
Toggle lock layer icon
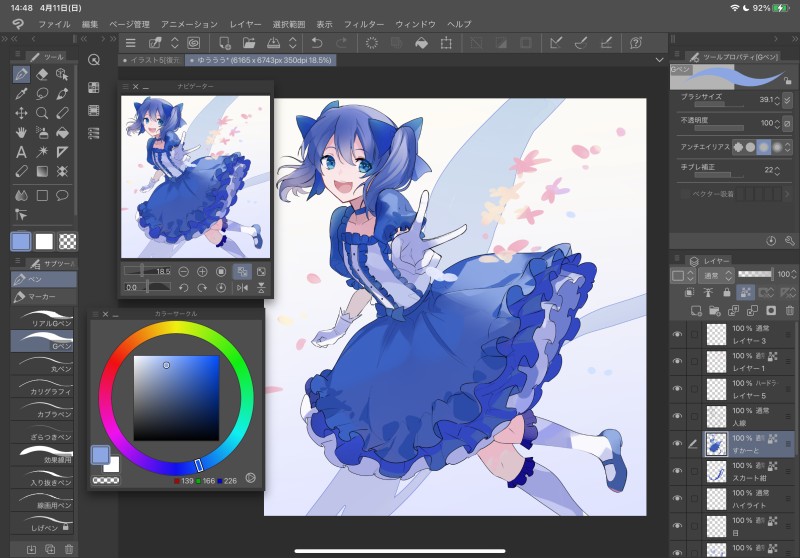pos(727,293)
